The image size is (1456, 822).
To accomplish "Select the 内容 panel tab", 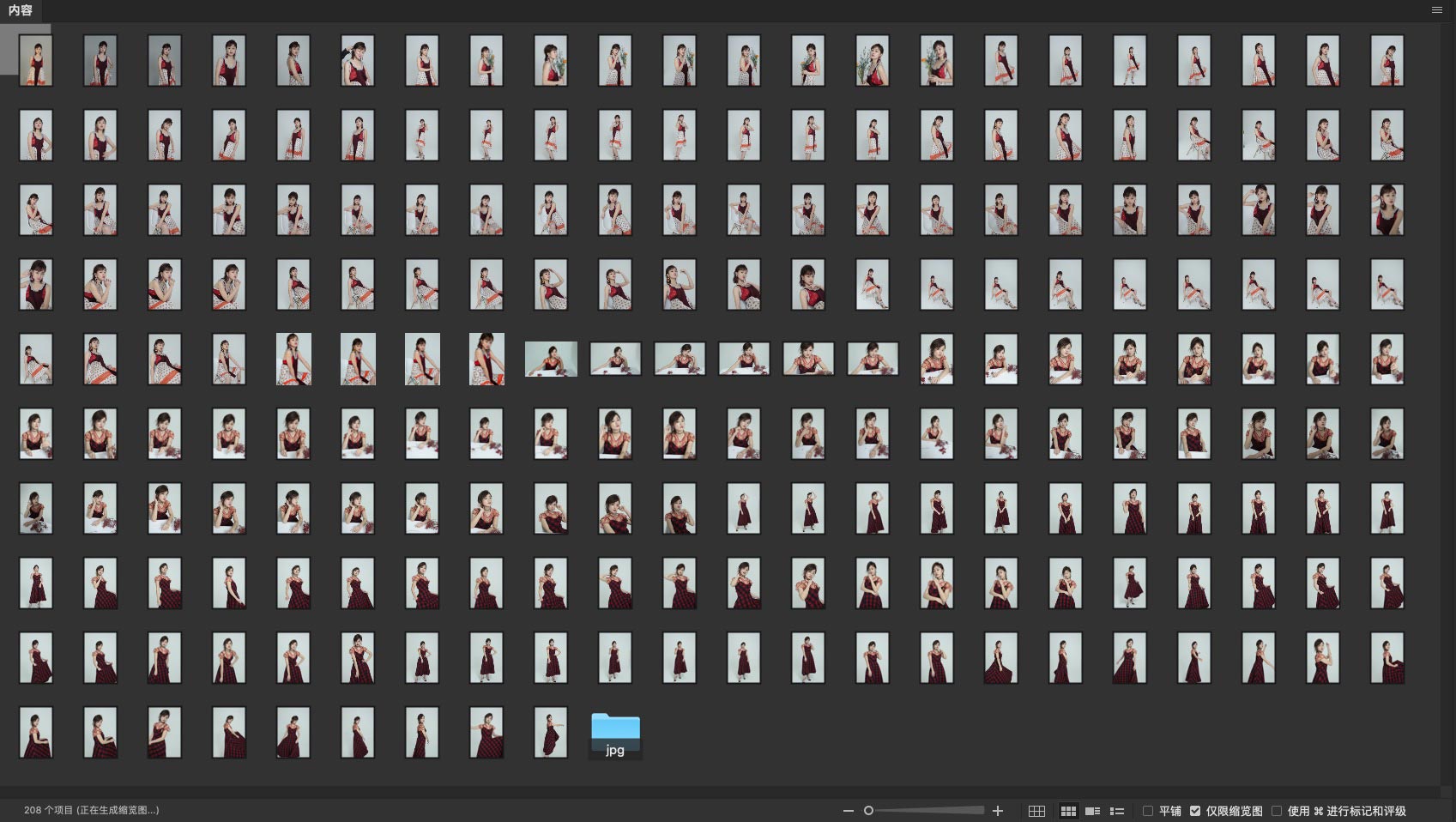I will [x=21, y=10].
